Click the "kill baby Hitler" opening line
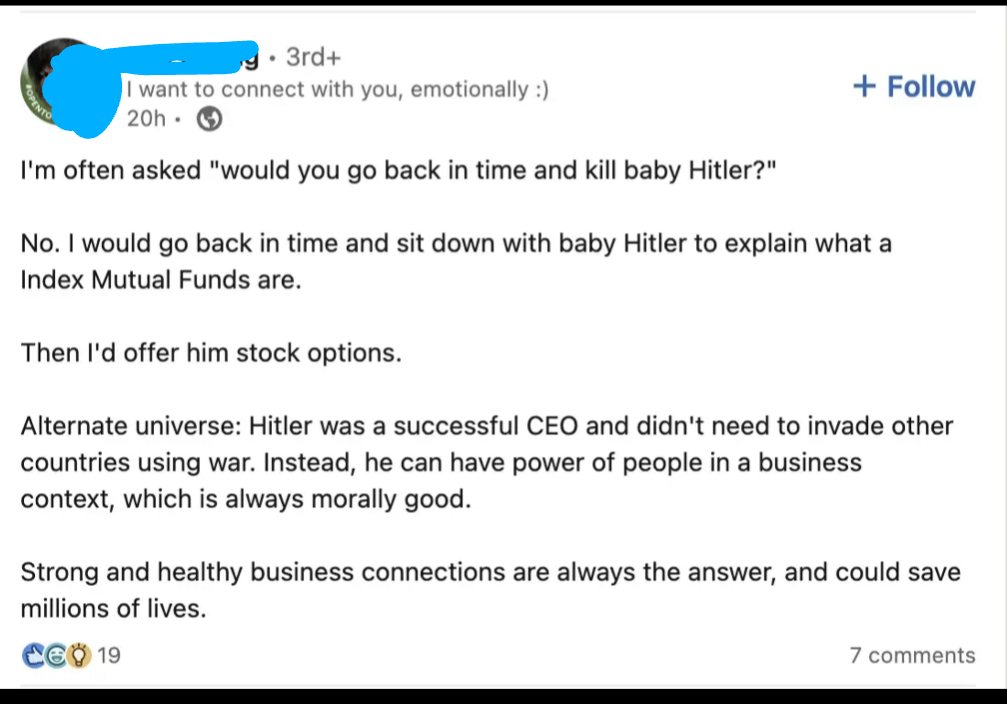 [x=398, y=170]
